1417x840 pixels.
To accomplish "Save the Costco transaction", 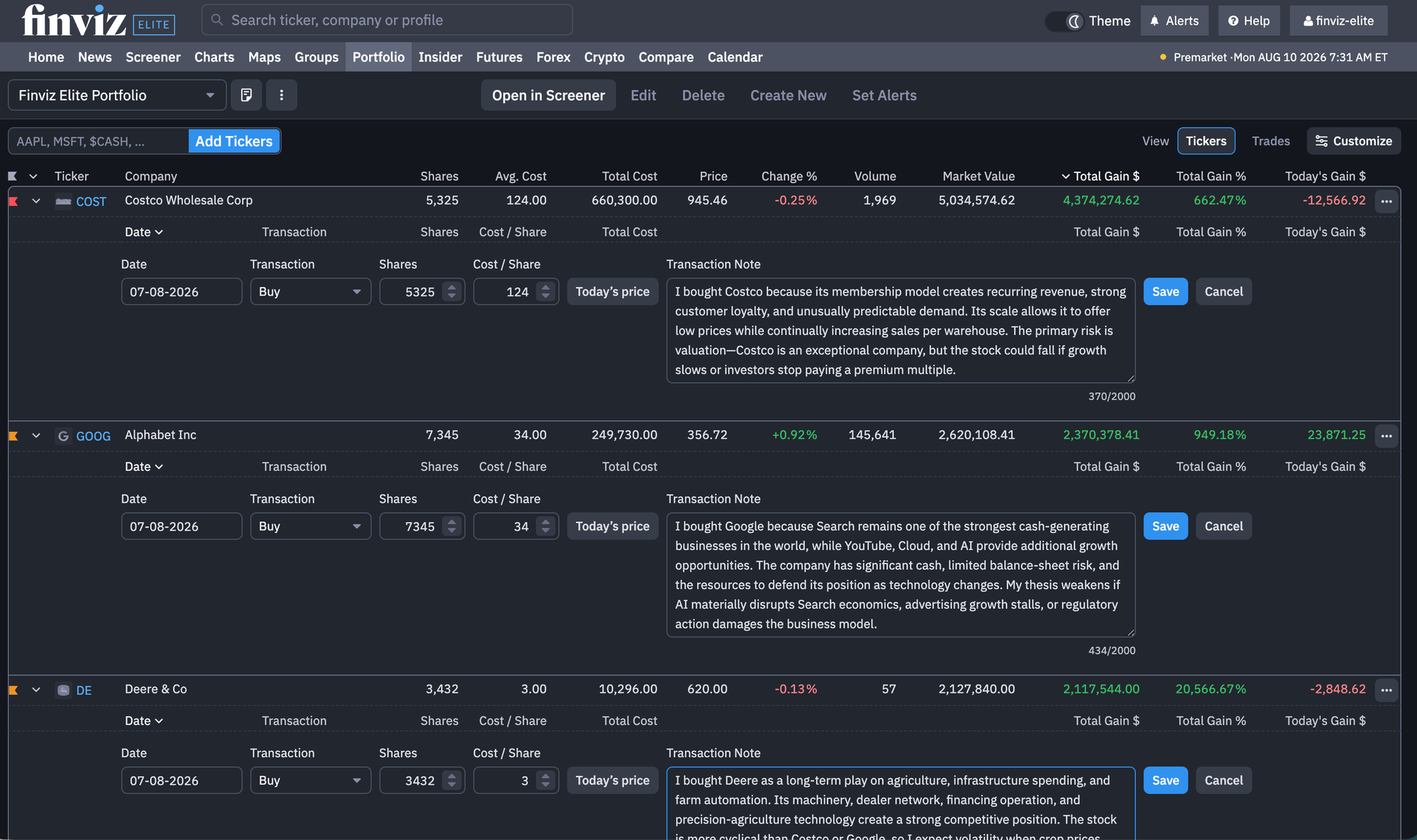I will click(x=1165, y=292).
